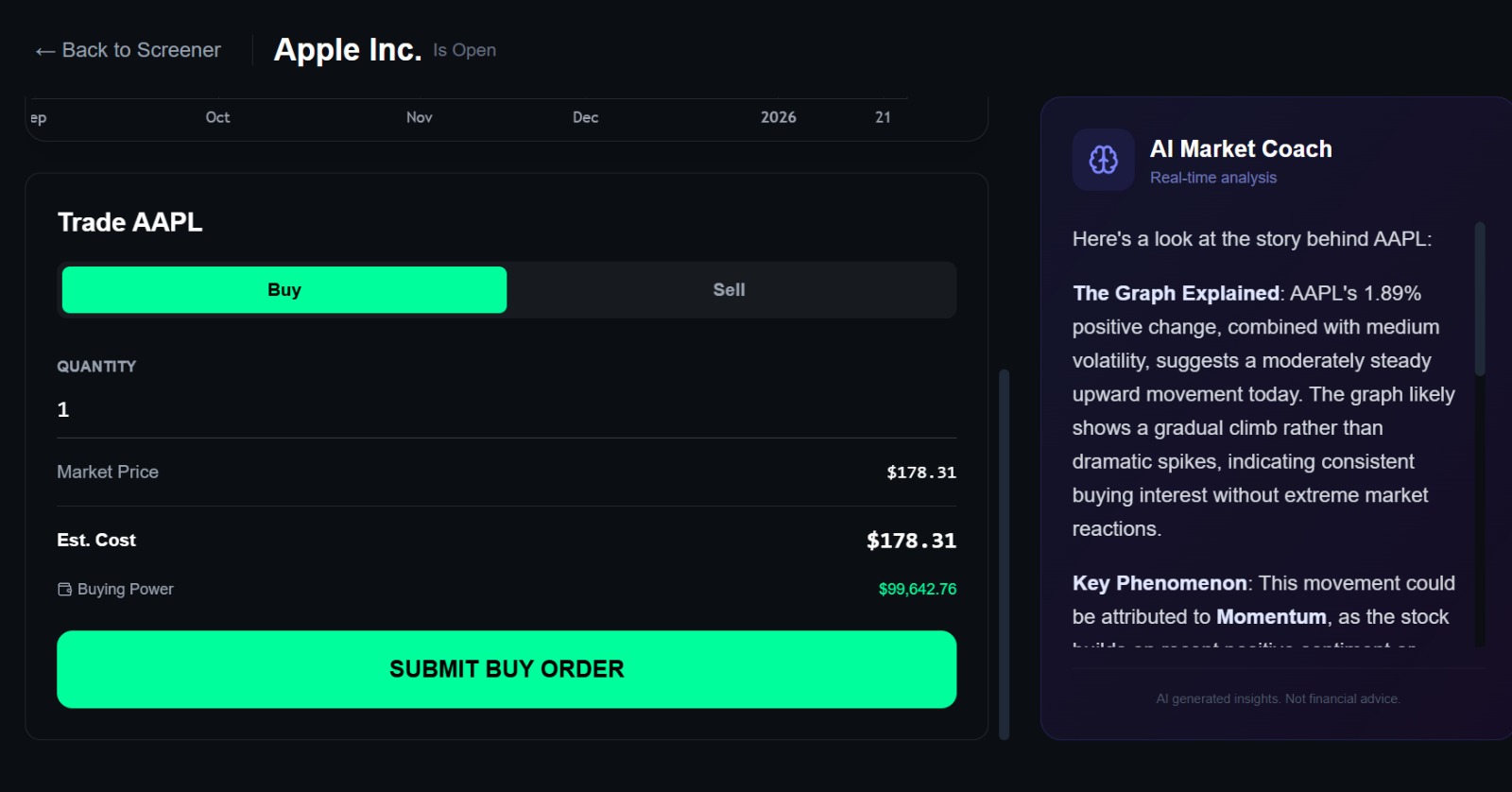Viewport: 1512px width, 792px height.
Task: Click the Buying Power wallet icon
Action: [64, 589]
